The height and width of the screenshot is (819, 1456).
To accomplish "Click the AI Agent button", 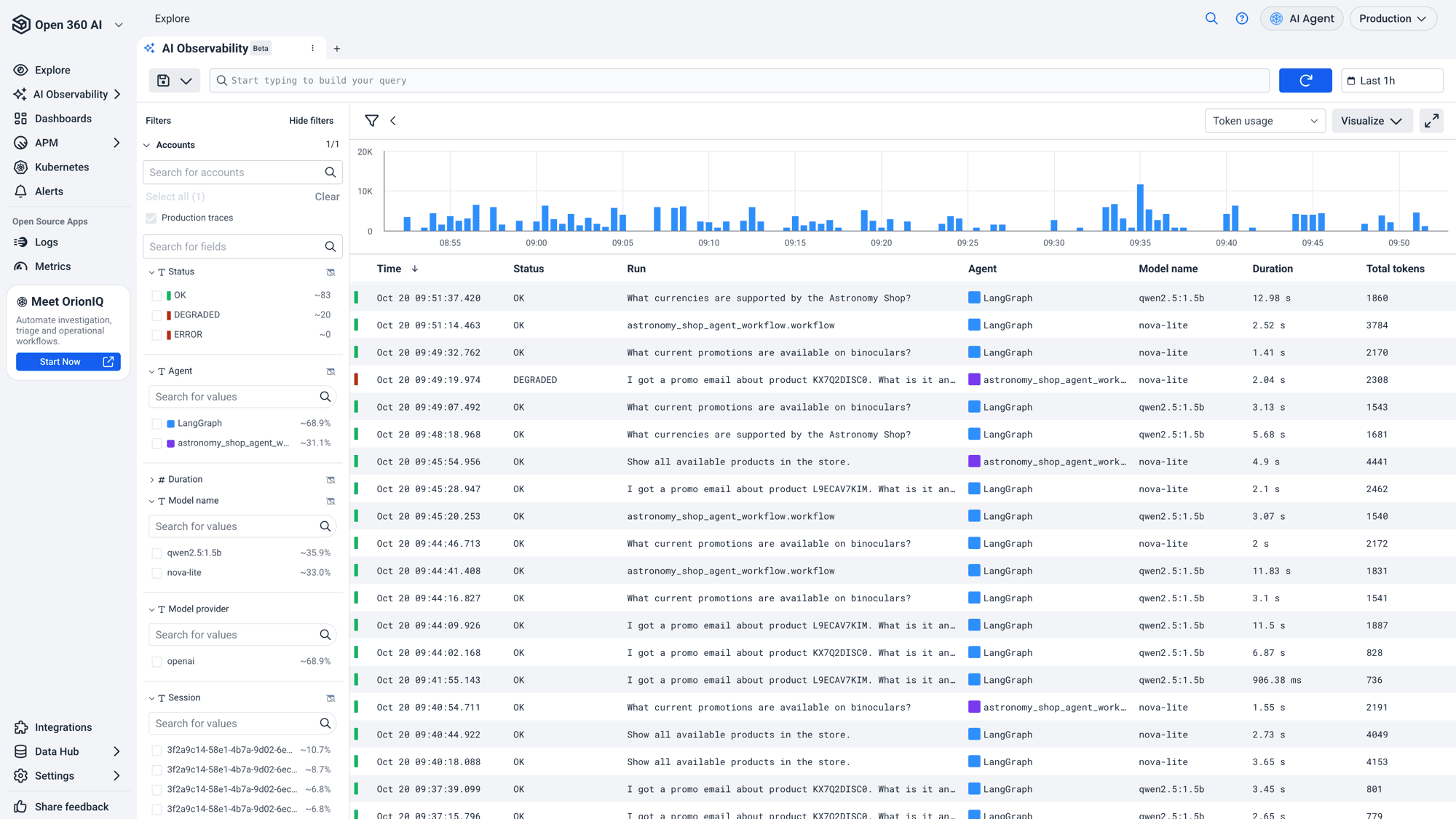I will click(x=1302, y=19).
